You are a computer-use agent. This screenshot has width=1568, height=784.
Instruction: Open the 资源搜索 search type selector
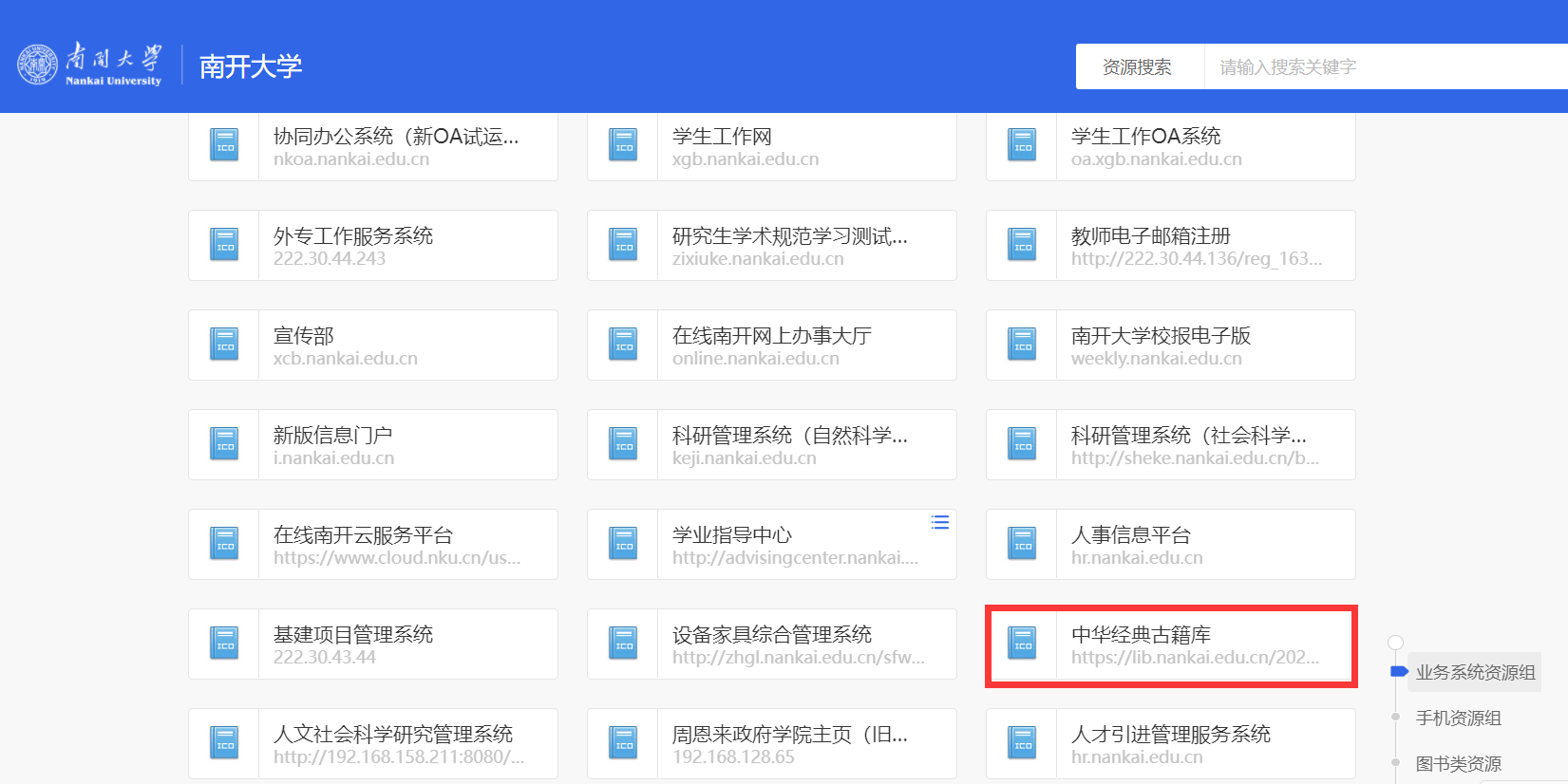[1137, 66]
